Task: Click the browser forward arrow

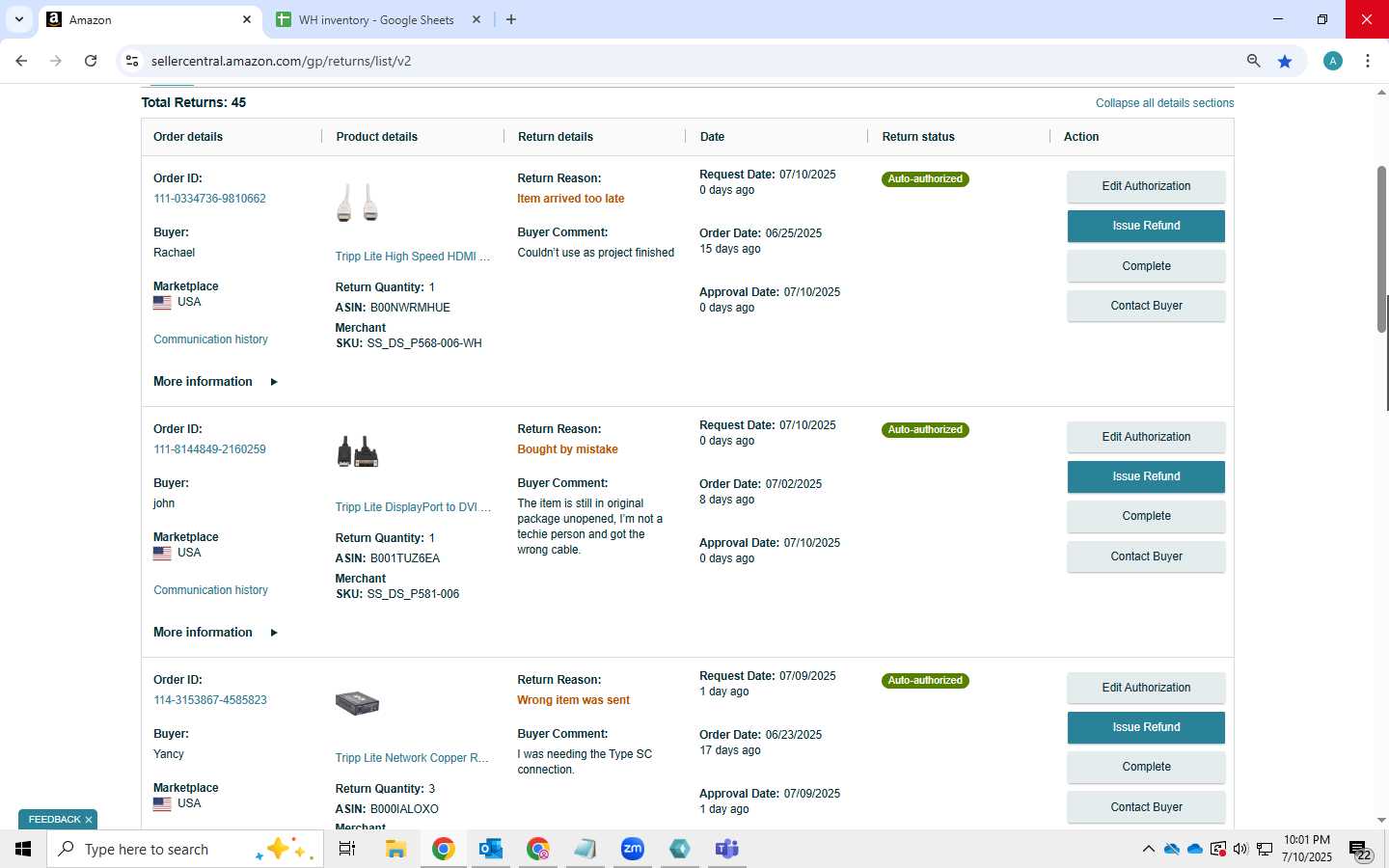Action: pos(56,61)
